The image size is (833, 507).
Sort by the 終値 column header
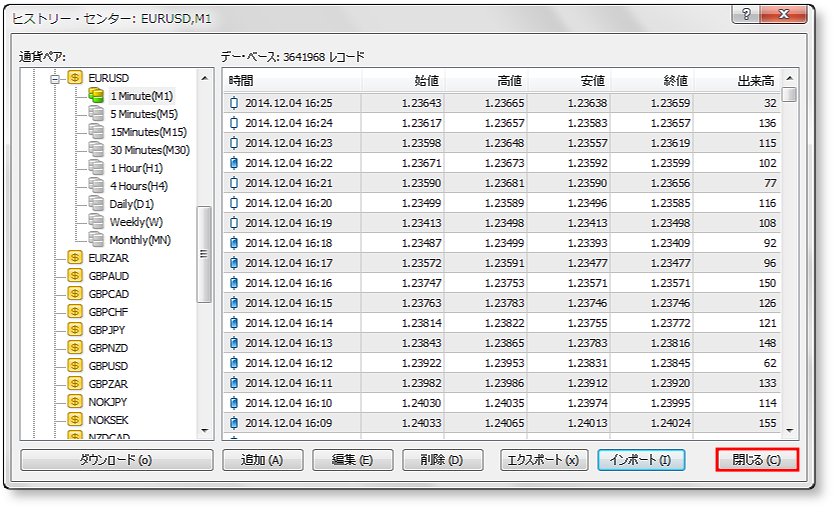tap(652, 81)
